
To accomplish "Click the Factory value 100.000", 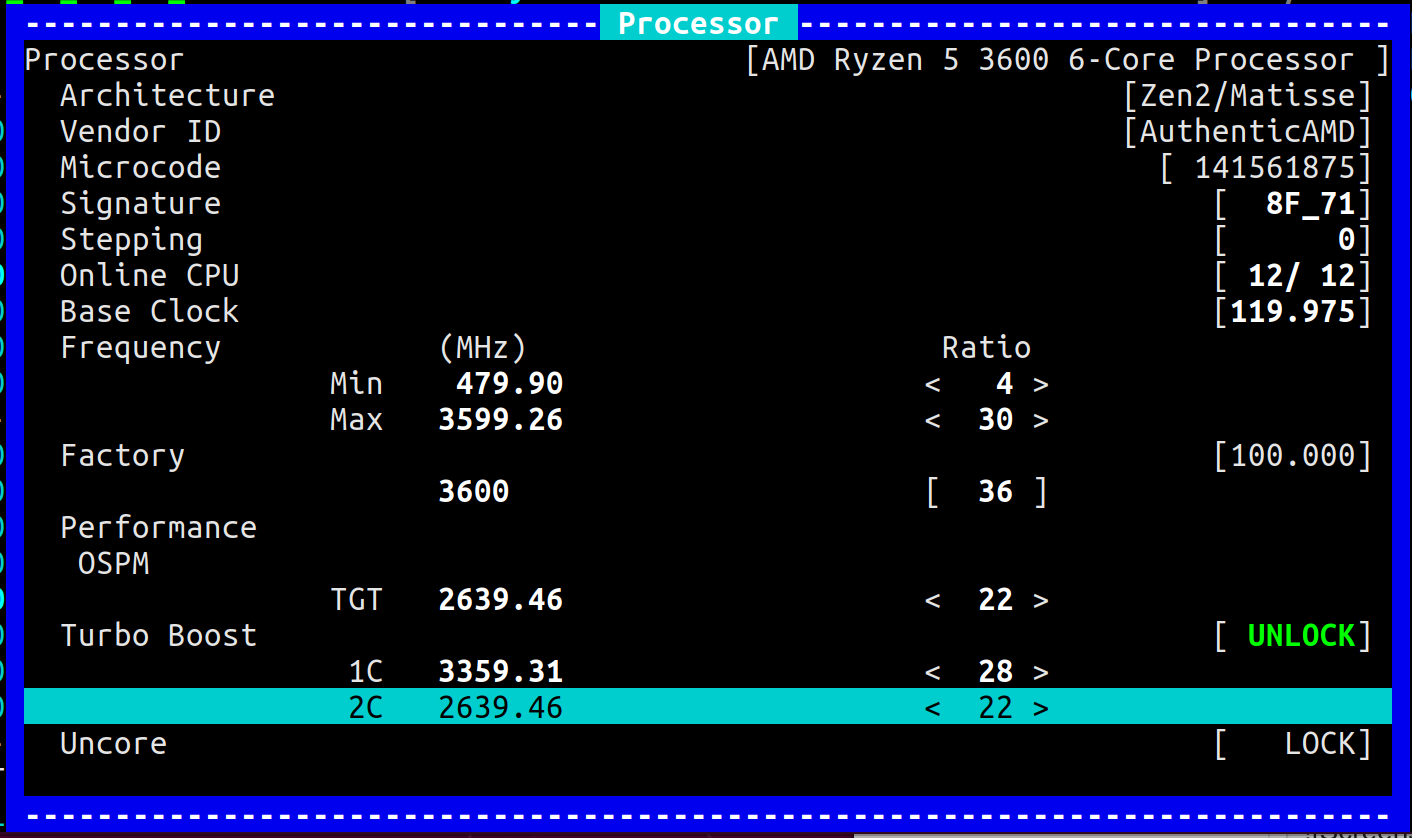I will point(1292,456).
